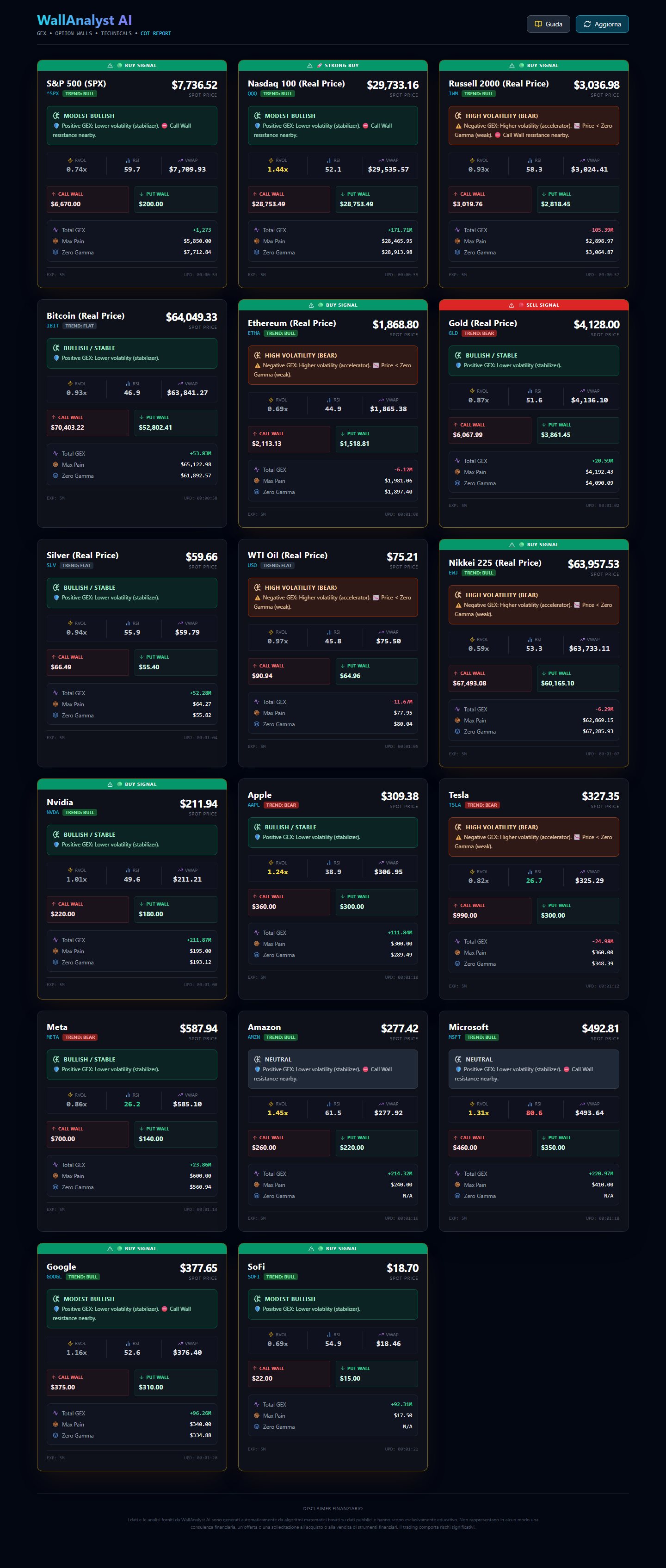Click the Call Wall up arrow in Silver card

tap(54, 657)
